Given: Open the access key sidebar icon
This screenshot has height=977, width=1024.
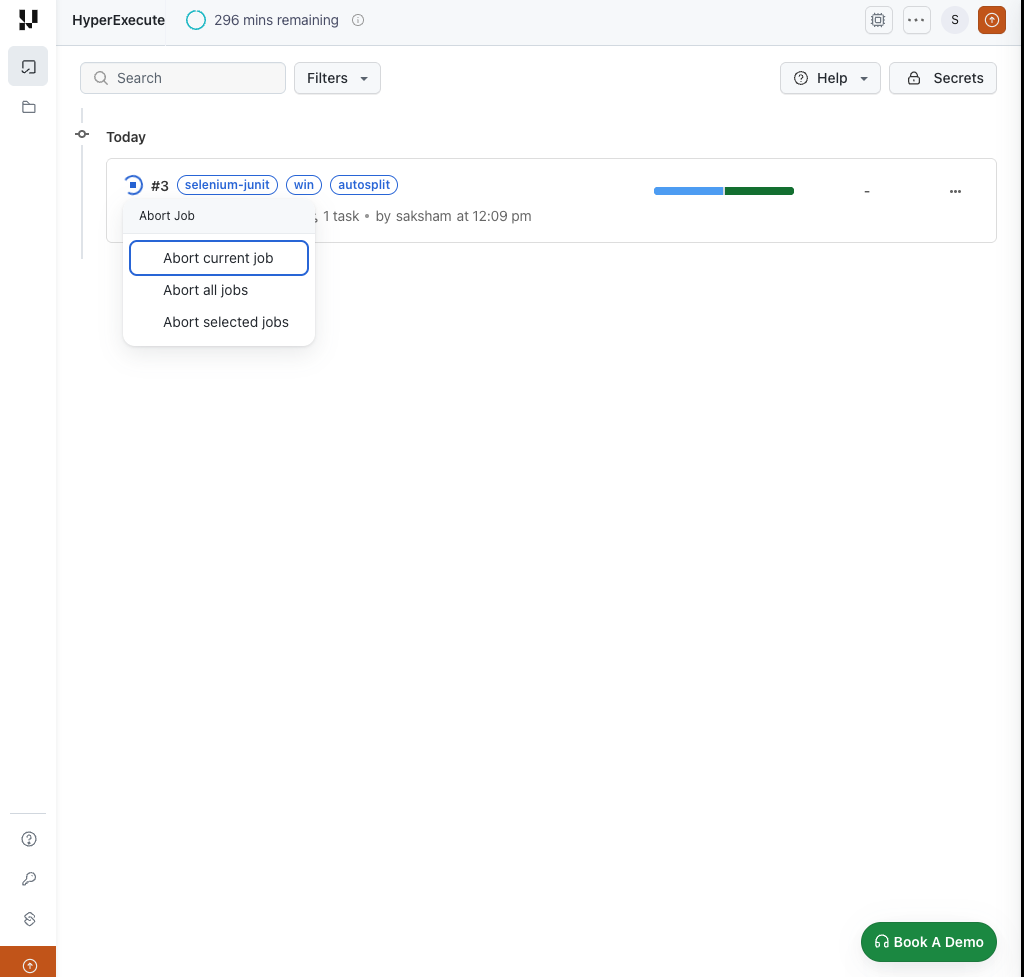Looking at the screenshot, I should click(x=29, y=879).
